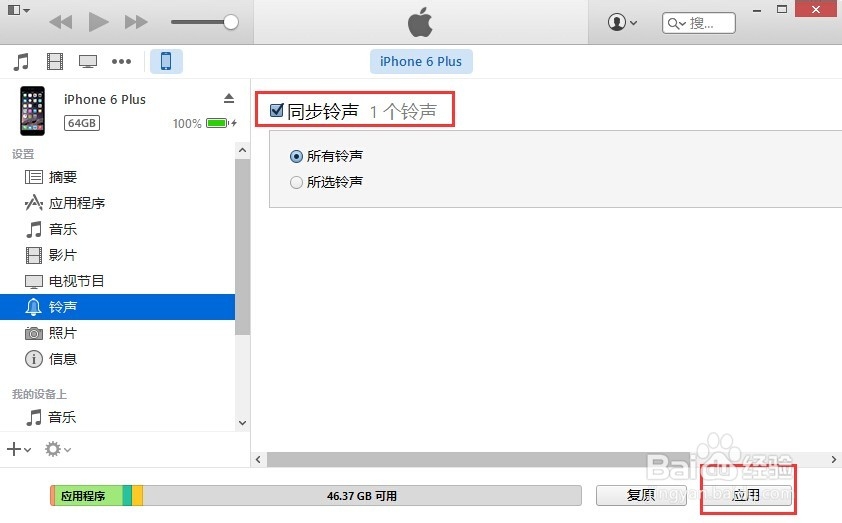Click the 复原 (Revert) button
842x523 pixels.
(641, 495)
